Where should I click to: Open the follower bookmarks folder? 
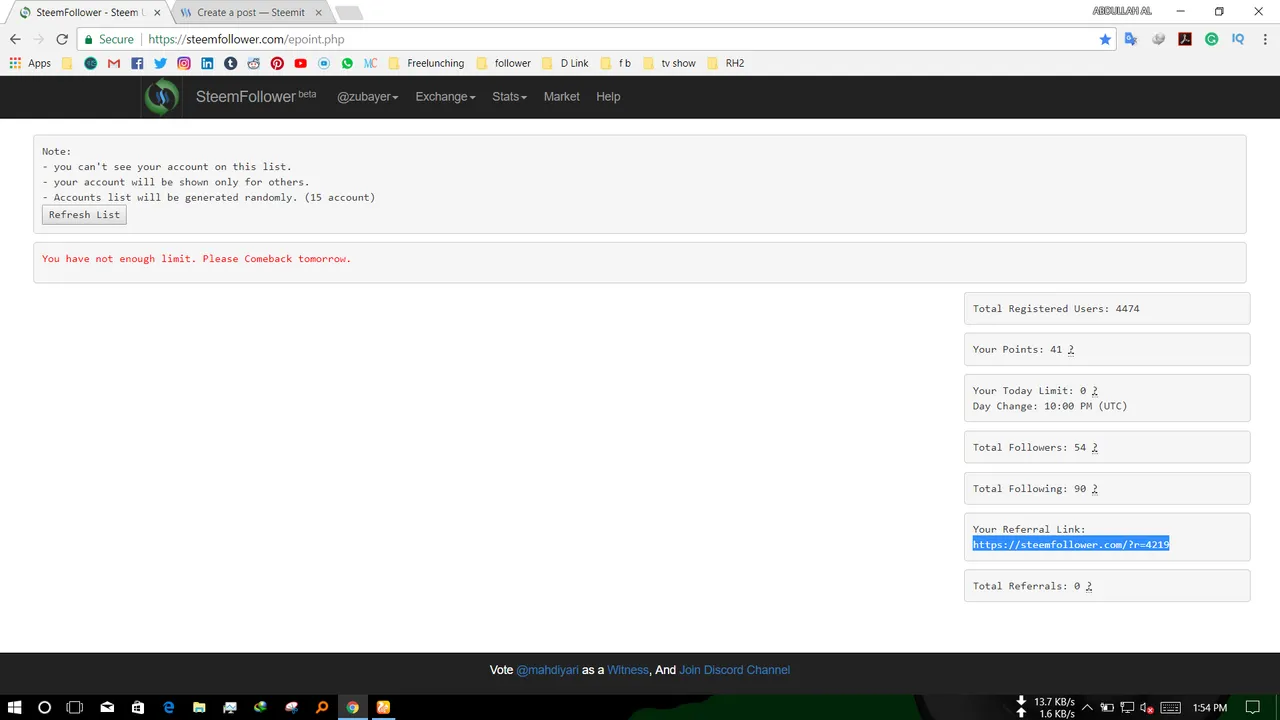[x=503, y=63]
